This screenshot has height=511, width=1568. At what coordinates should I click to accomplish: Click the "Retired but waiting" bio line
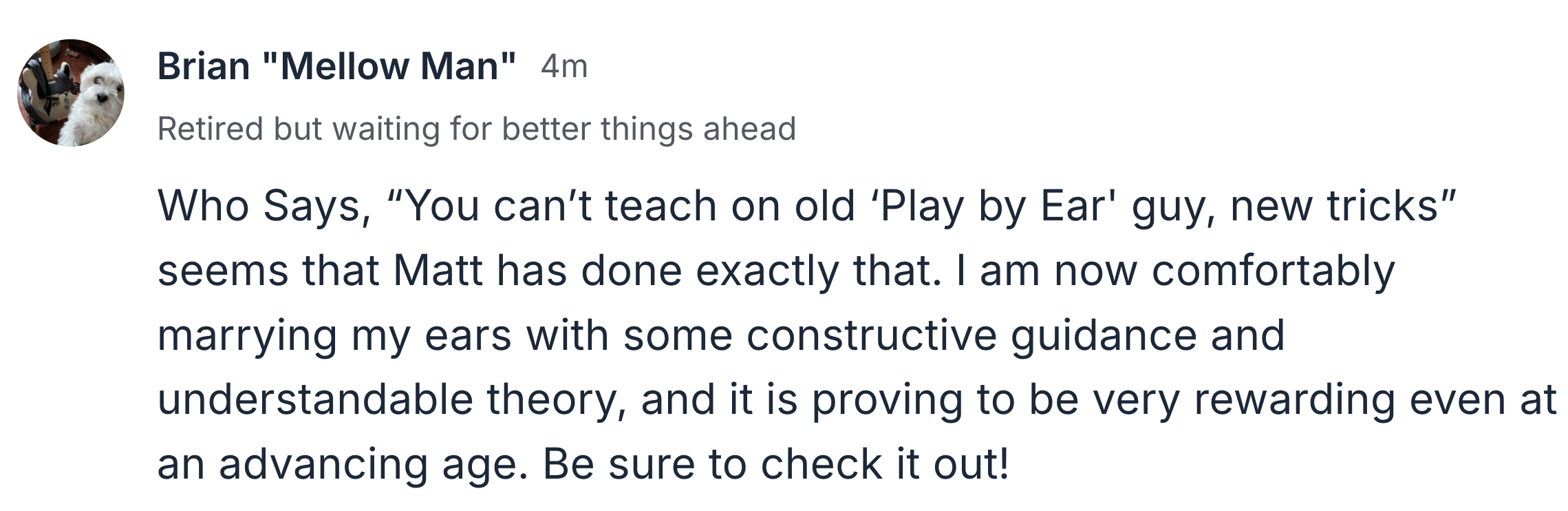coord(477,129)
